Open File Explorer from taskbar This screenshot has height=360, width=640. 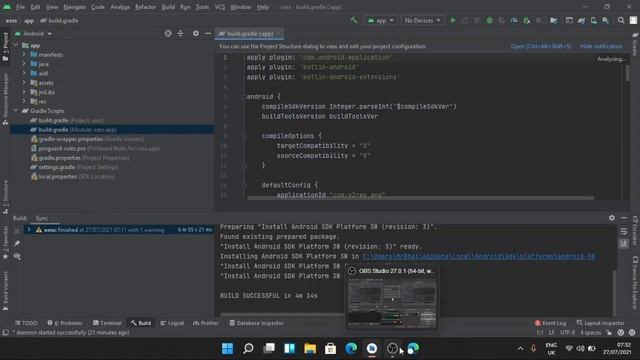pyautogui.click(x=310, y=349)
